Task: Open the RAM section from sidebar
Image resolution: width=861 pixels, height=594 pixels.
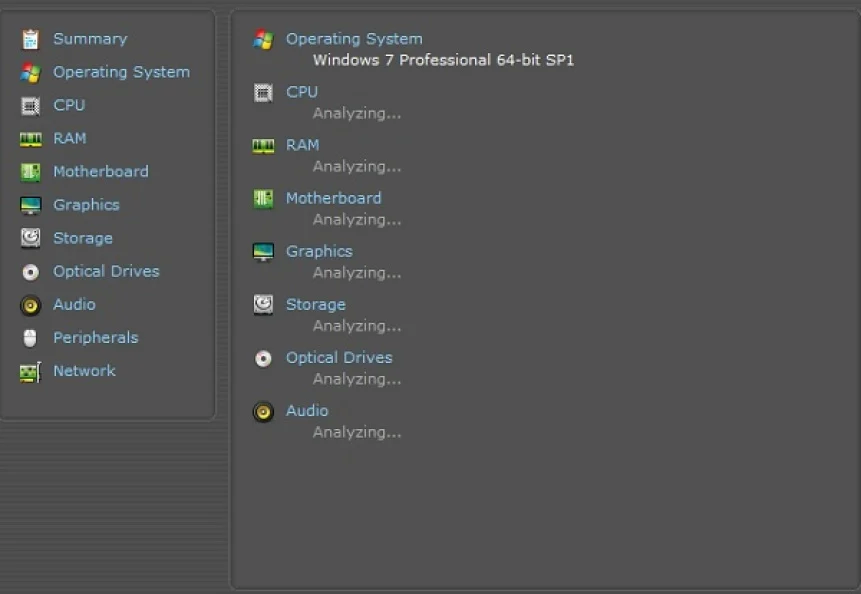Action: [70, 138]
